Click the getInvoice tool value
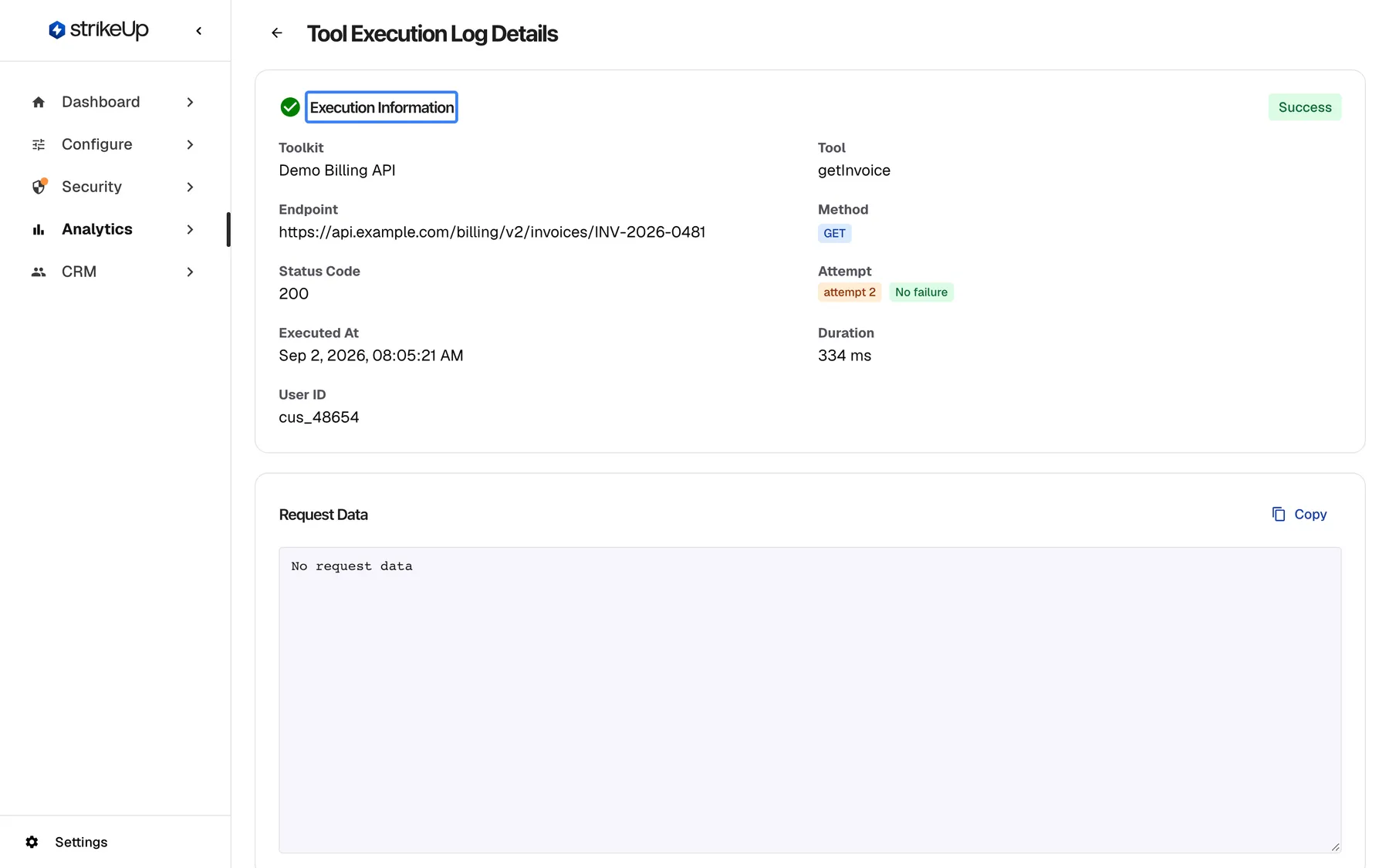The width and height of the screenshot is (1389, 868). [x=854, y=171]
